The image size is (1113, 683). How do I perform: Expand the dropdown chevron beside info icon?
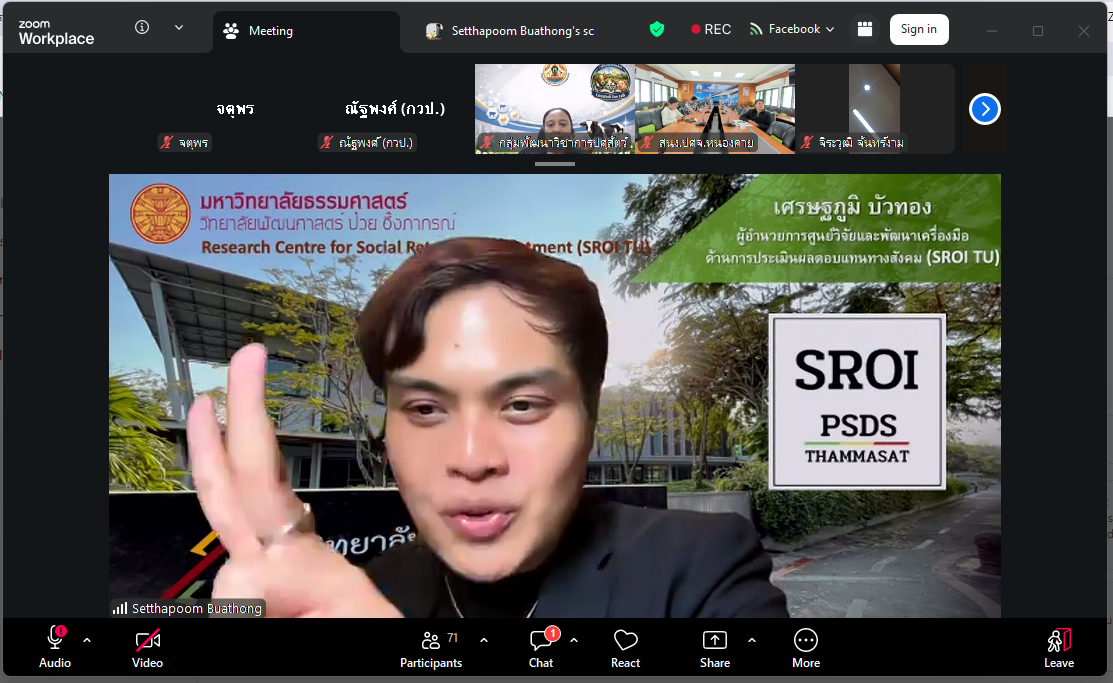click(x=179, y=27)
